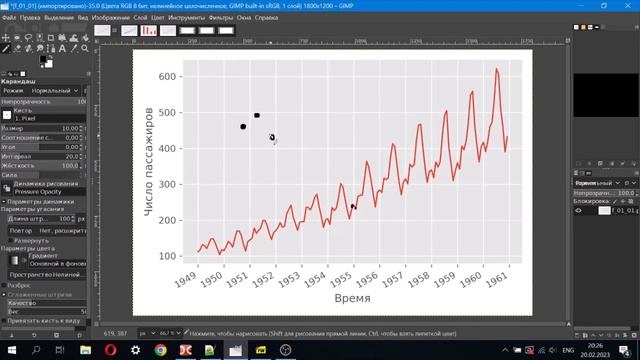Open the Правка menu
Screen dimensions: 640x360
click(30, 18)
